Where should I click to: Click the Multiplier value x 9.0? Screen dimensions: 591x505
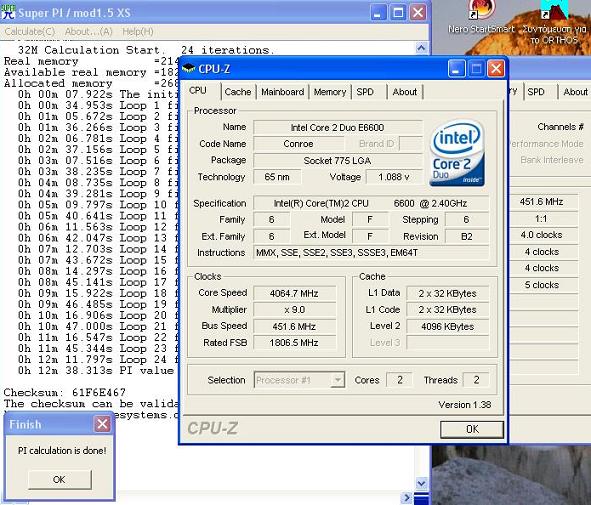pyautogui.click(x=294, y=310)
